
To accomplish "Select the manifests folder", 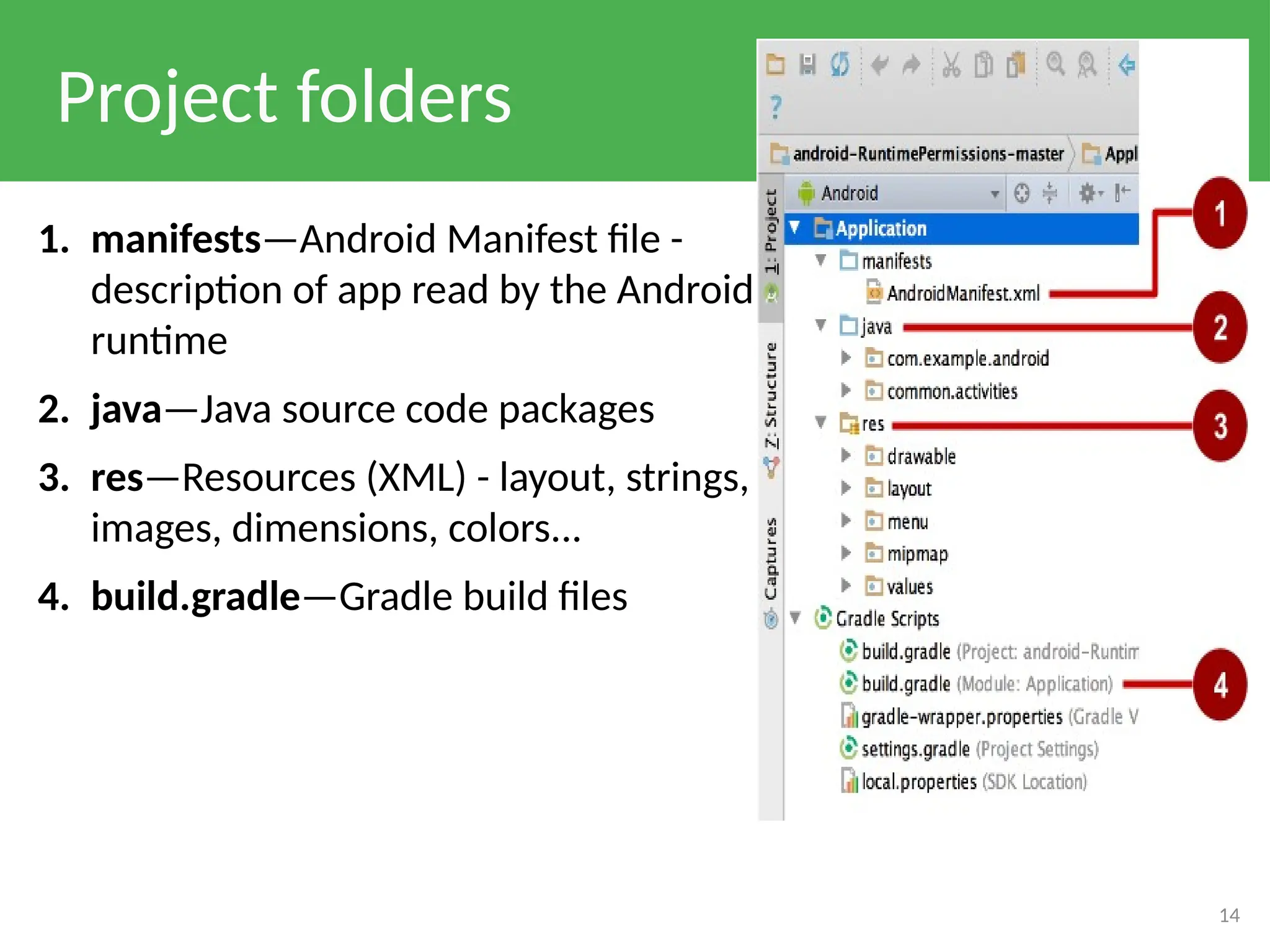I will [x=886, y=261].
